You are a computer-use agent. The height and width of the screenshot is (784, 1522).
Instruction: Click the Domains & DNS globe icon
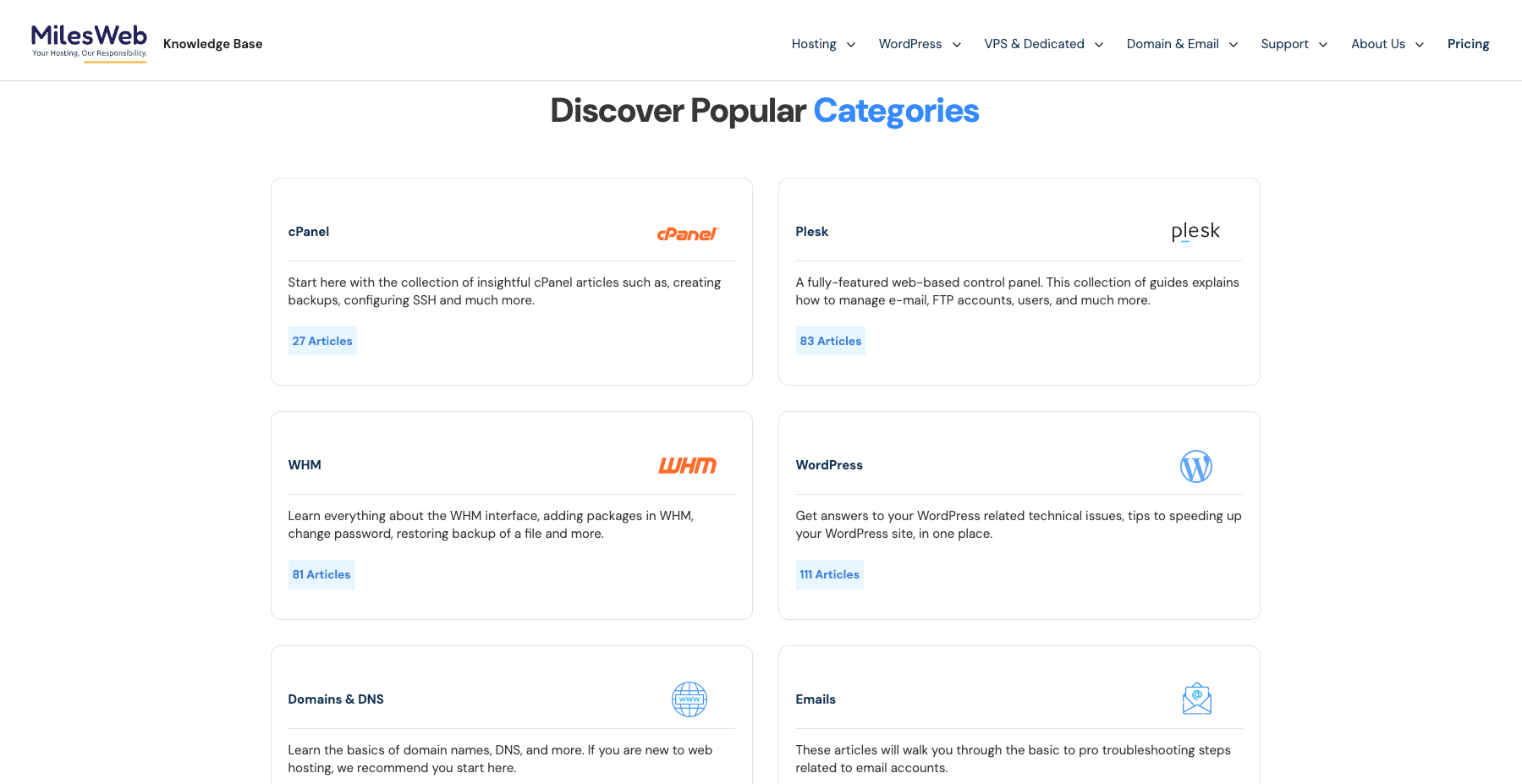pyautogui.click(x=689, y=699)
